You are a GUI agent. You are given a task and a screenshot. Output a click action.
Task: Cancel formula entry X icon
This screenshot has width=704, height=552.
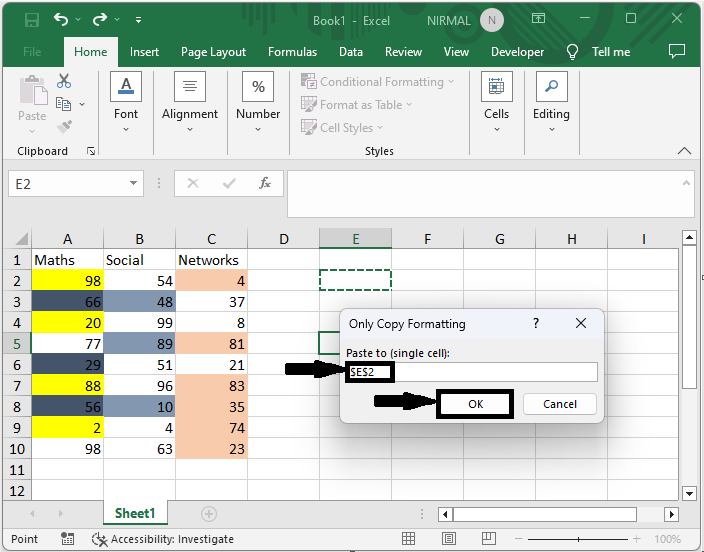[193, 183]
